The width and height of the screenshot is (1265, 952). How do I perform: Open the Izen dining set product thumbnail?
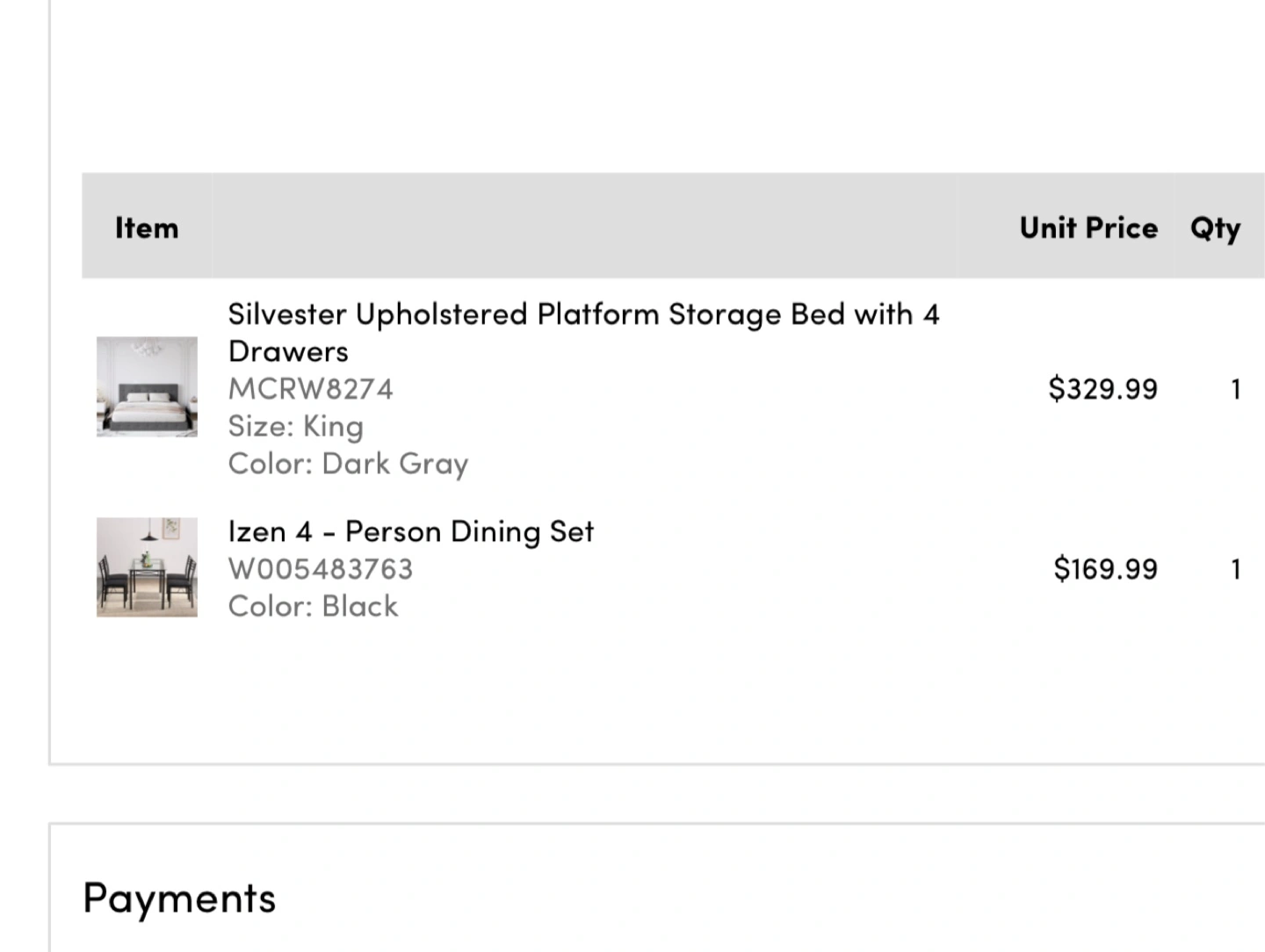[147, 567]
